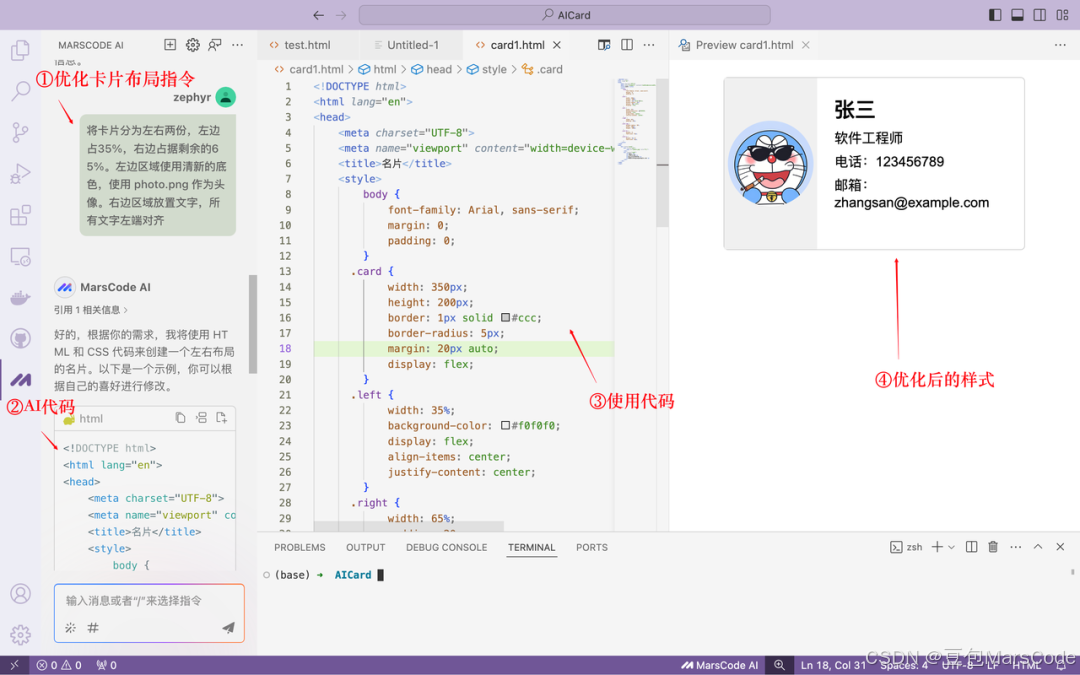
Task: Open the DEBUG CONSOLE panel tab
Action: (446, 547)
